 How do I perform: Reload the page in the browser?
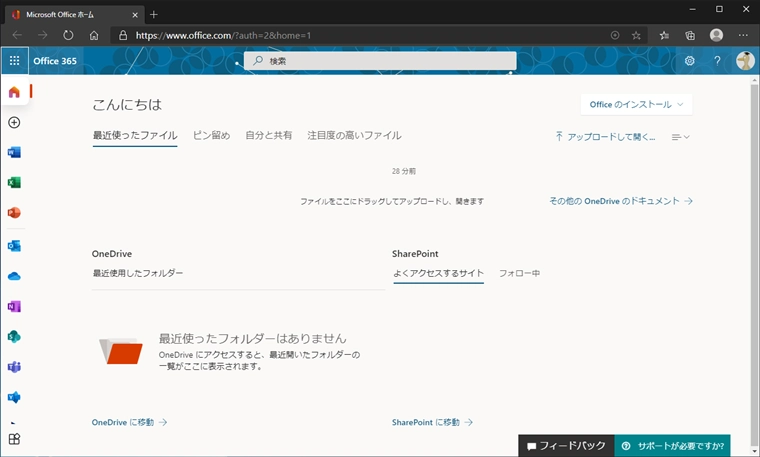click(68, 35)
